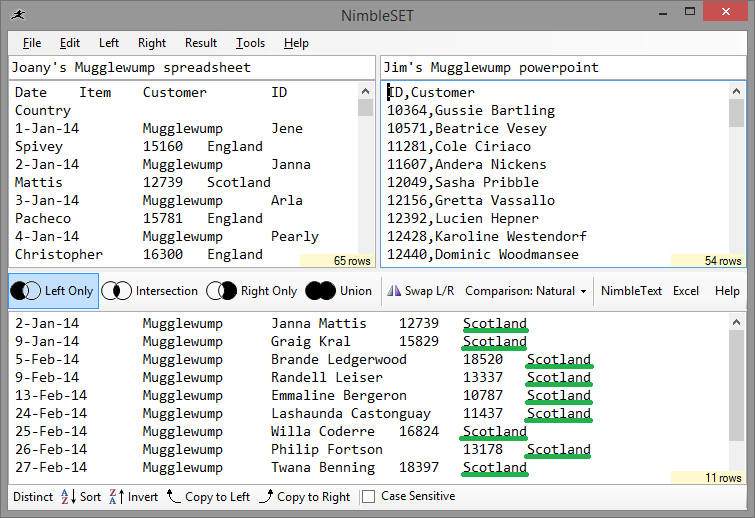This screenshot has width=755, height=518.
Task: Click the Swap L/R mirror icon
Action: pyautogui.click(x=394, y=290)
